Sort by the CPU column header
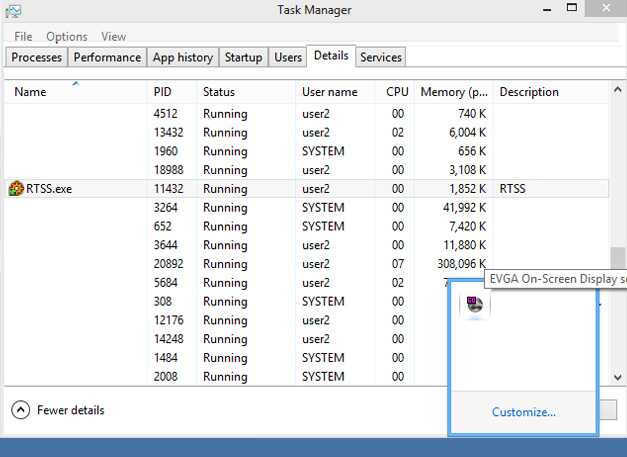 (397, 92)
